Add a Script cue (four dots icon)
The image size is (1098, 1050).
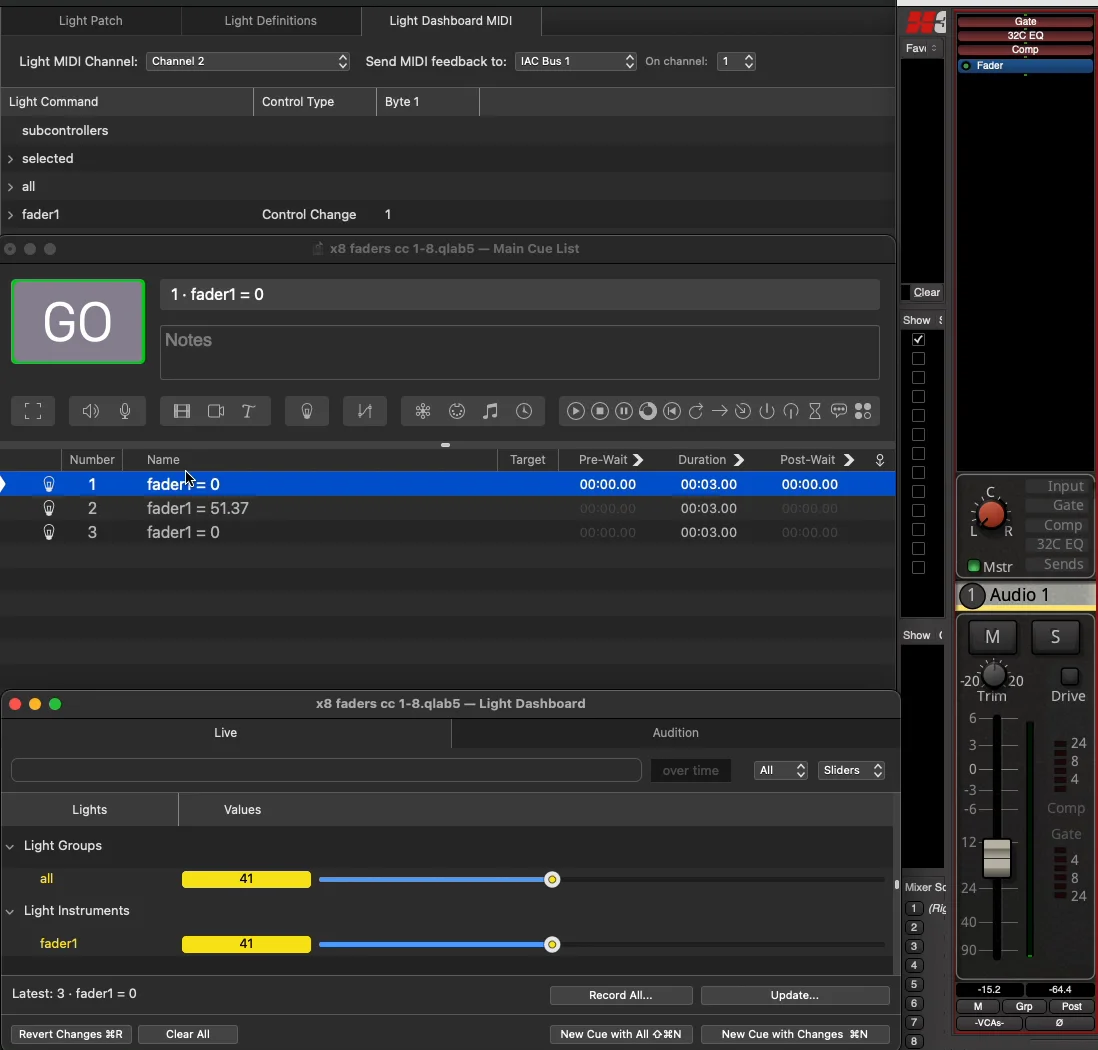point(863,411)
